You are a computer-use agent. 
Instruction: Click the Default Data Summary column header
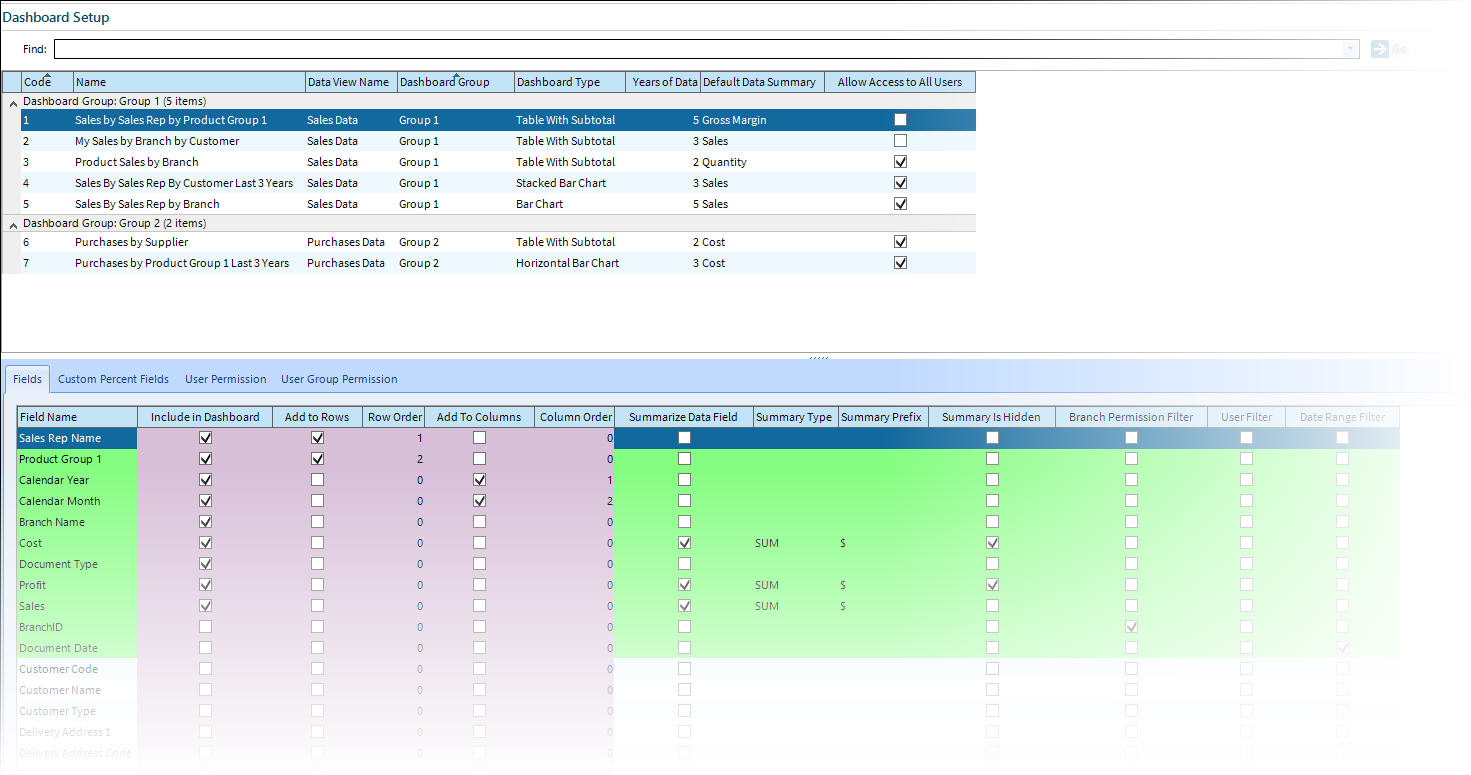tap(762, 82)
